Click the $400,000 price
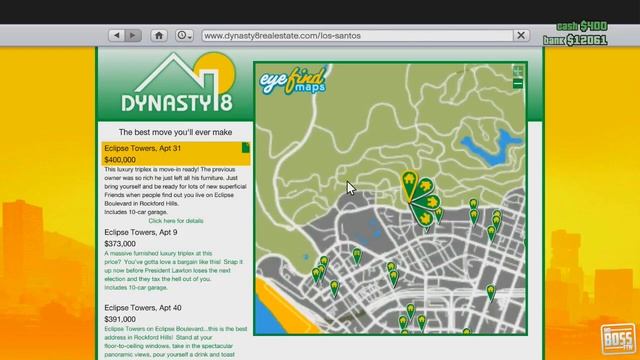640x360 pixels. tap(120, 160)
